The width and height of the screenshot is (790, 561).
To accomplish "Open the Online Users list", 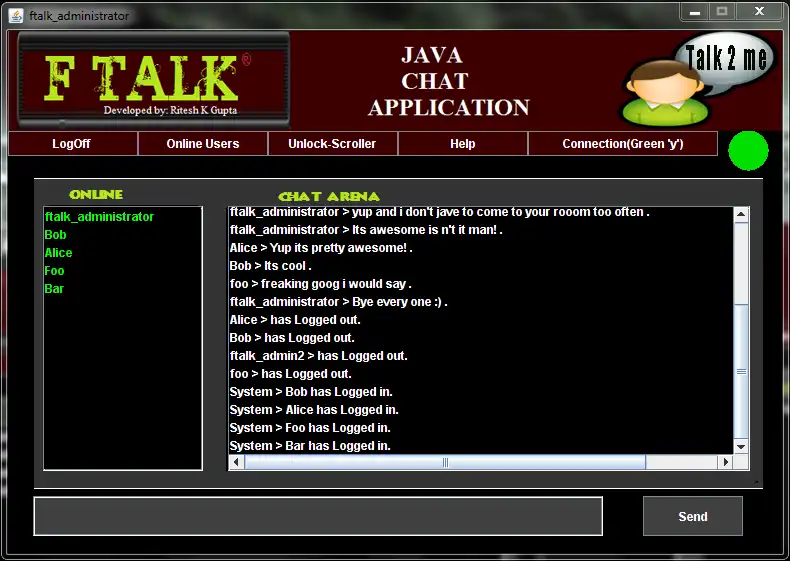I will click(x=203, y=144).
